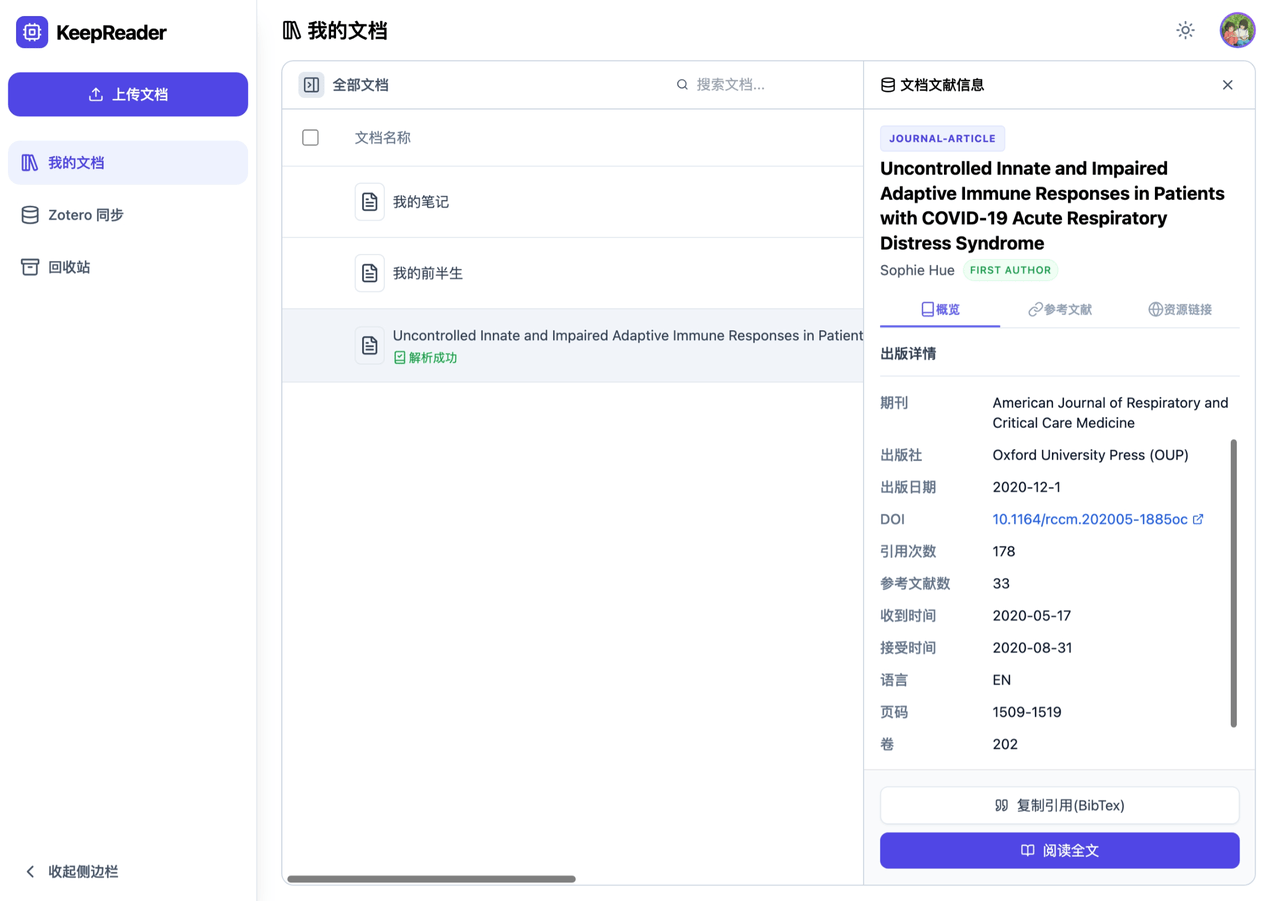Click the file icon beside 我的前半生

coord(369,273)
